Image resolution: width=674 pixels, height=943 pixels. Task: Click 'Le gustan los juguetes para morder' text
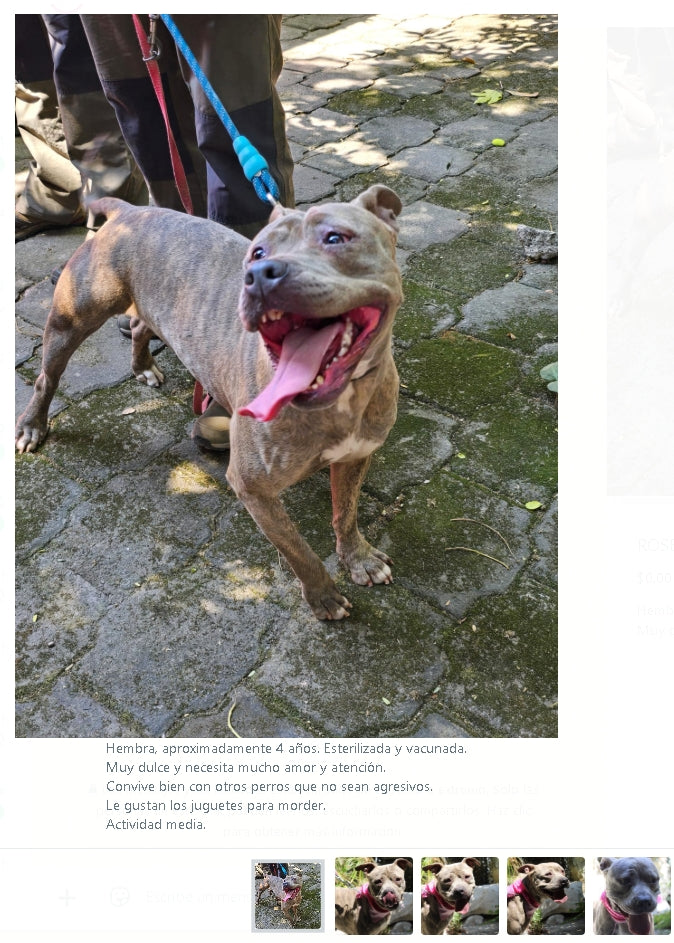(215, 805)
